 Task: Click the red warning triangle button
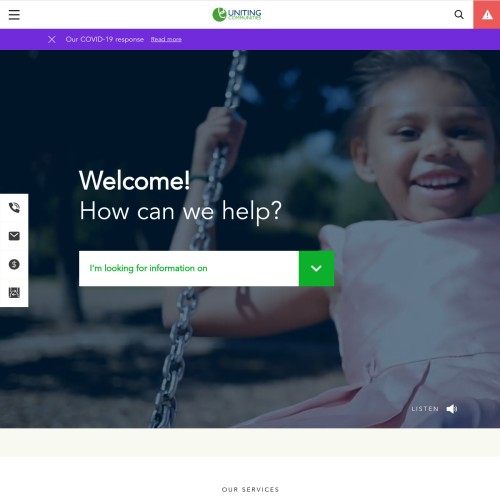pyautogui.click(x=487, y=15)
